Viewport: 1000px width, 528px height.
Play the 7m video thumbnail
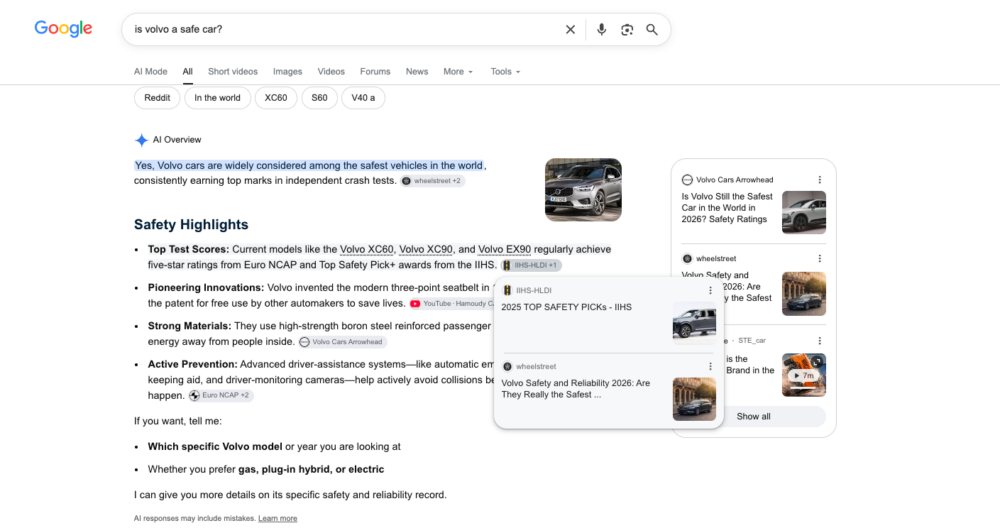coord(804,375)
